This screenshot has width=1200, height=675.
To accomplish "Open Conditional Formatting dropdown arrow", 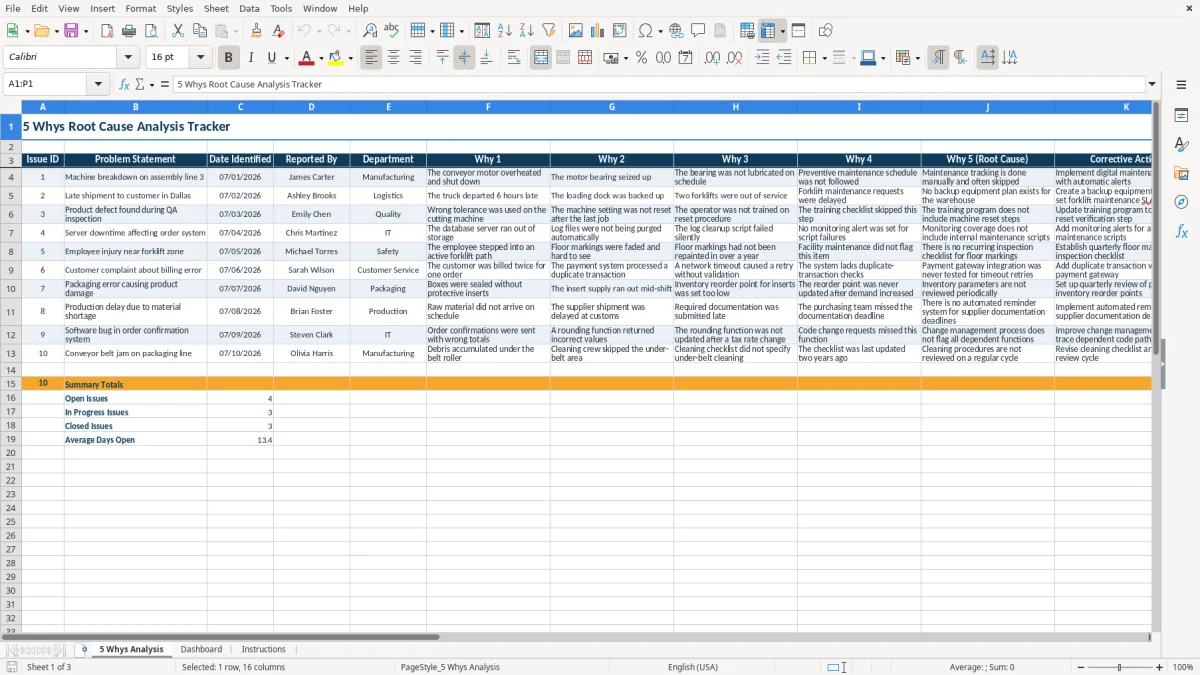I will [x=917, y=58].
